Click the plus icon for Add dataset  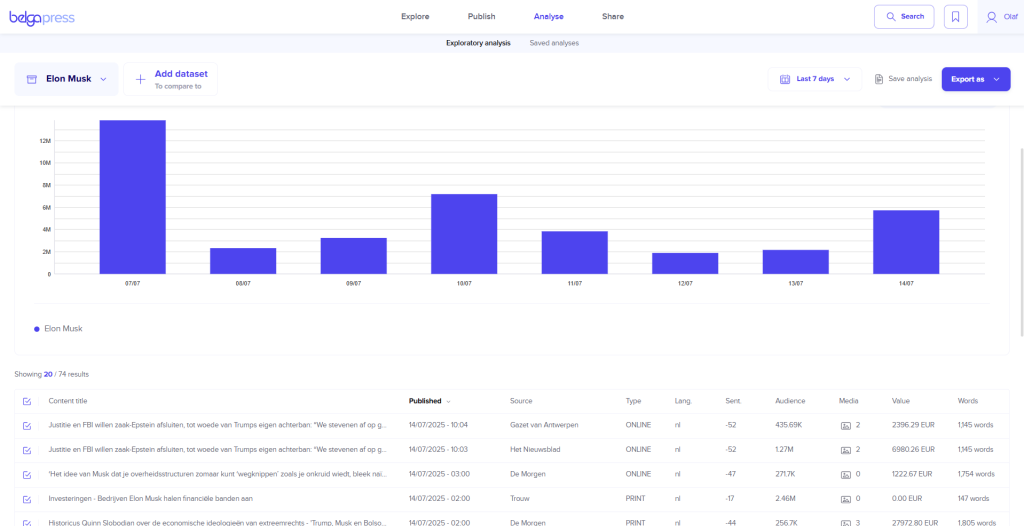click(x=140, y=79)
